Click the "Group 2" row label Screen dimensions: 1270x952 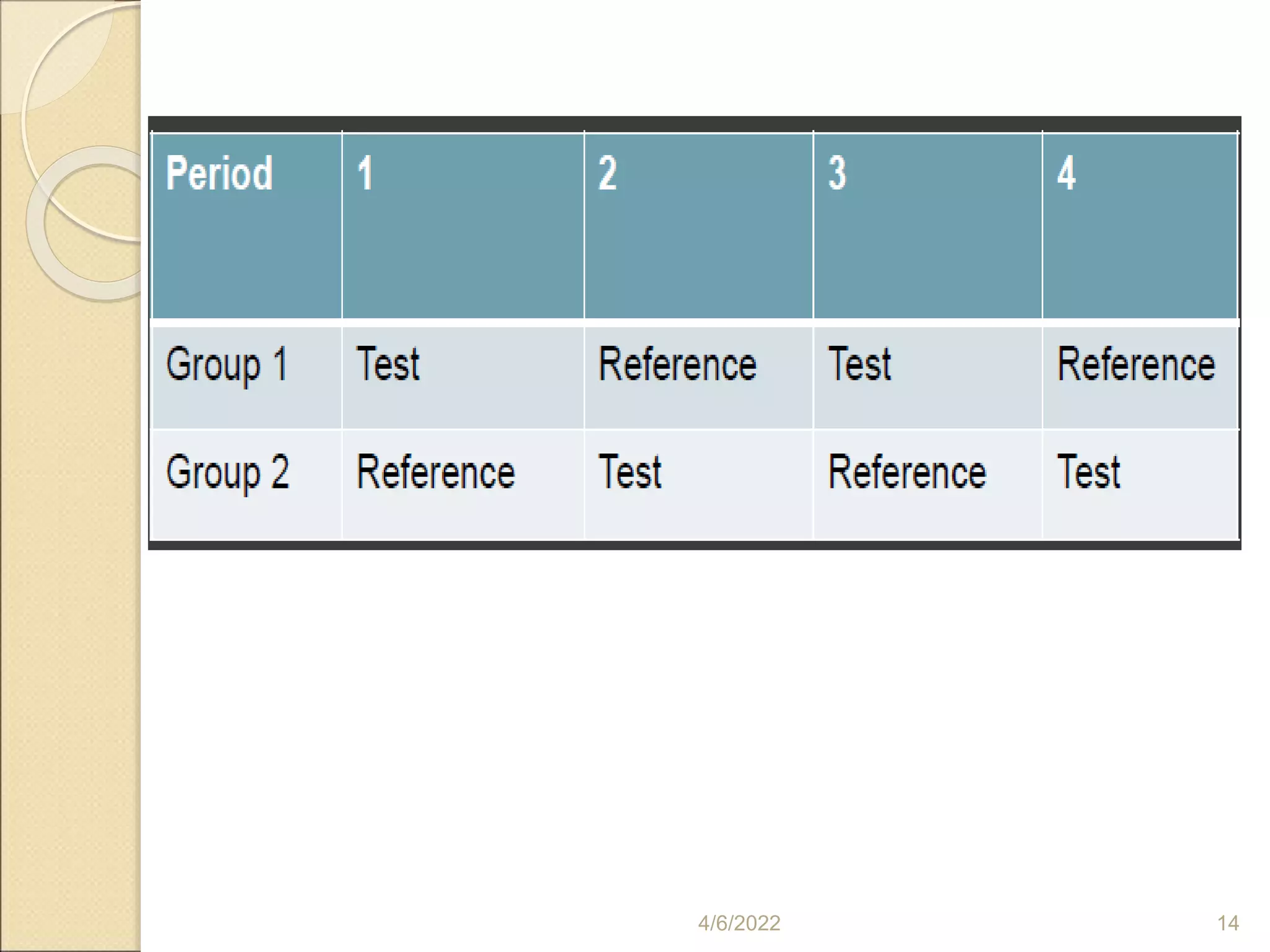[228, 473]
